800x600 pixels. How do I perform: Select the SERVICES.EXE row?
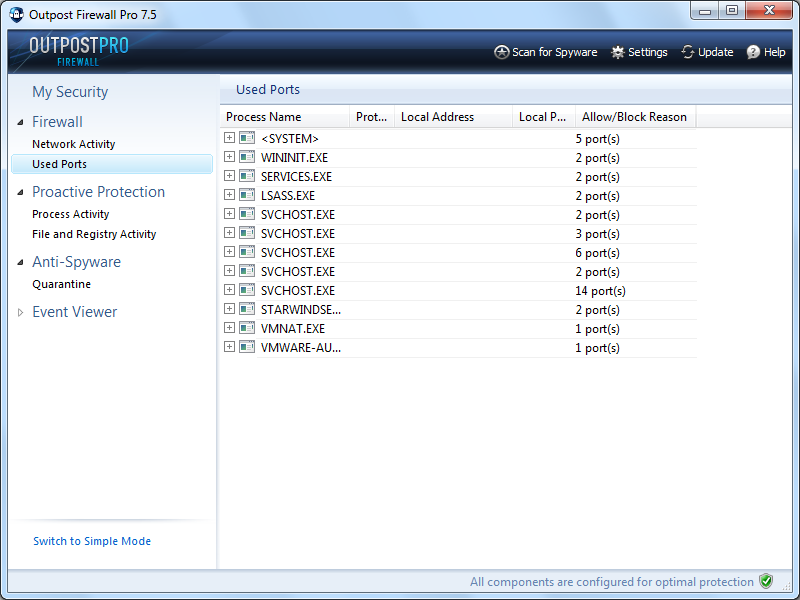tap(296, 177)
